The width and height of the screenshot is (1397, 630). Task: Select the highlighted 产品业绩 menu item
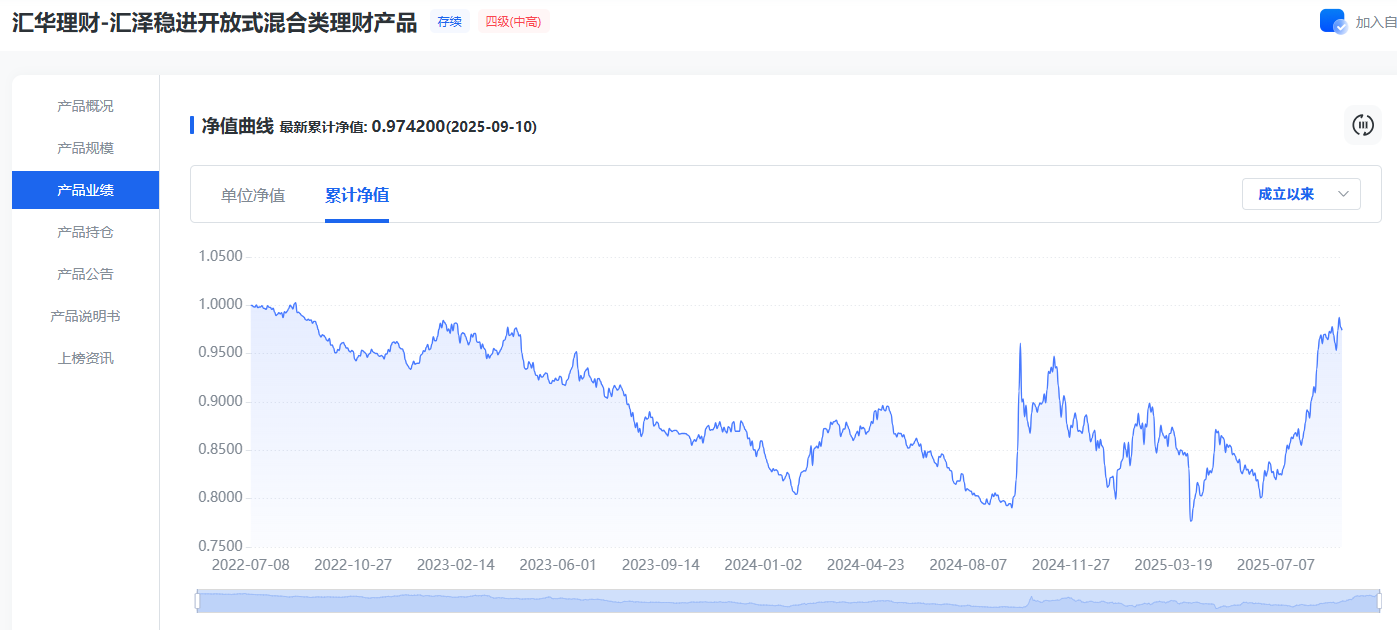(x=85, y=190)
